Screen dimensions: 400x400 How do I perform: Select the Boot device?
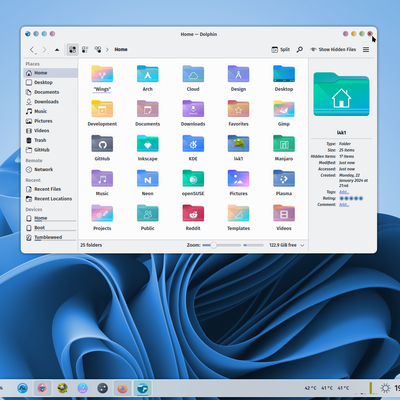pyautogui.click(x=51, y=228)
